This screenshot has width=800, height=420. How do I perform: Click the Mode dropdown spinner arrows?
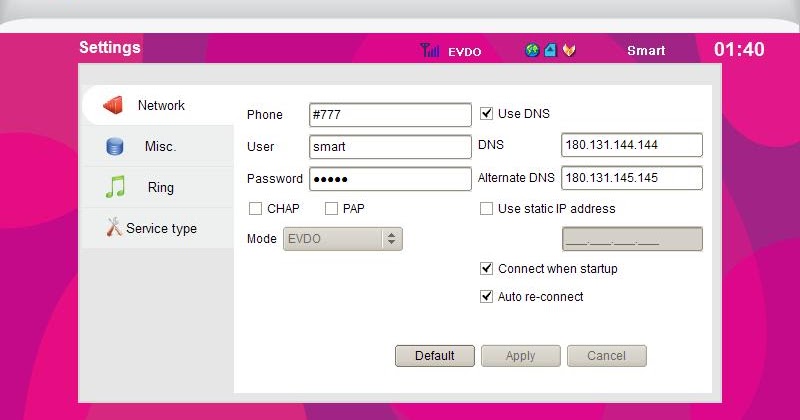click(391, 239)
